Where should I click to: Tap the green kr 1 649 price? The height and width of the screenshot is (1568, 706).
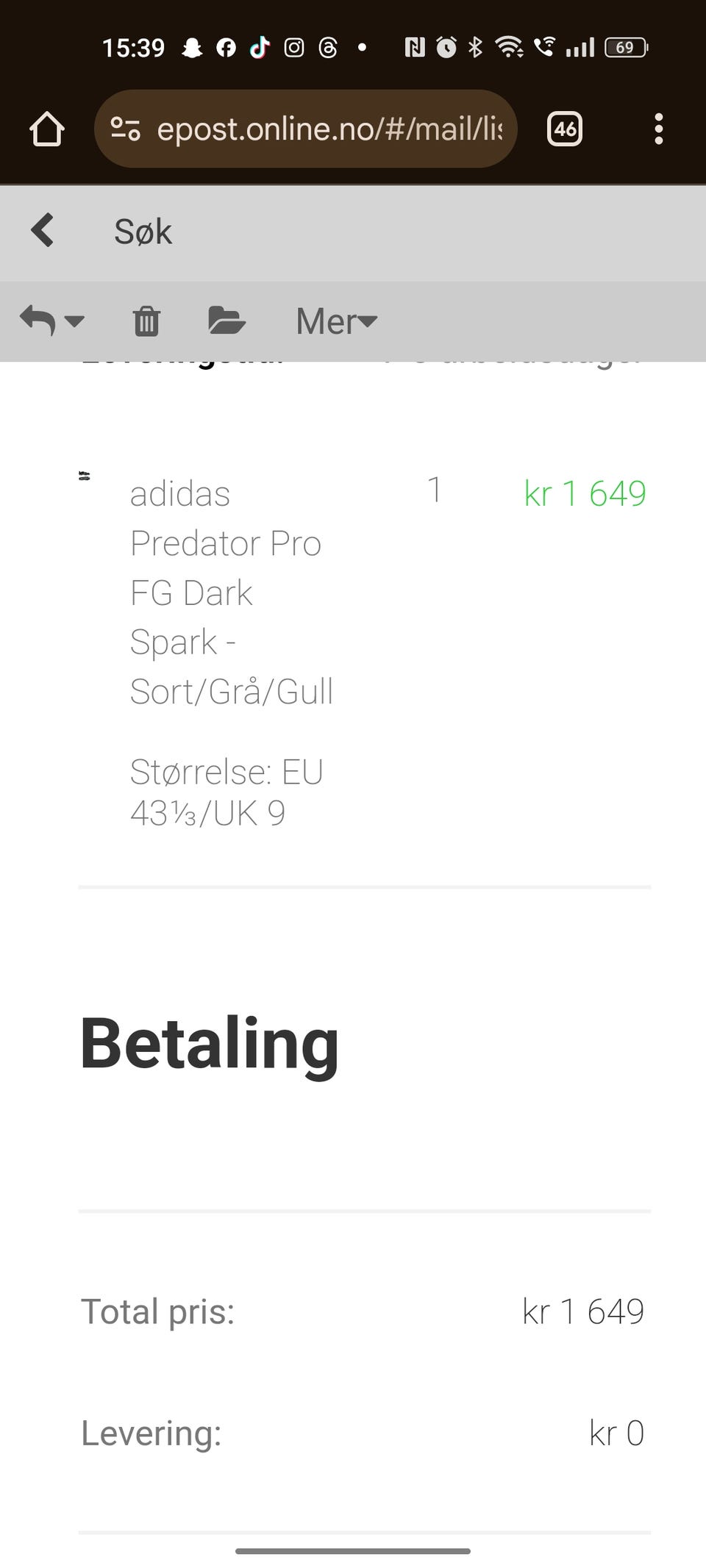(585, 493)
